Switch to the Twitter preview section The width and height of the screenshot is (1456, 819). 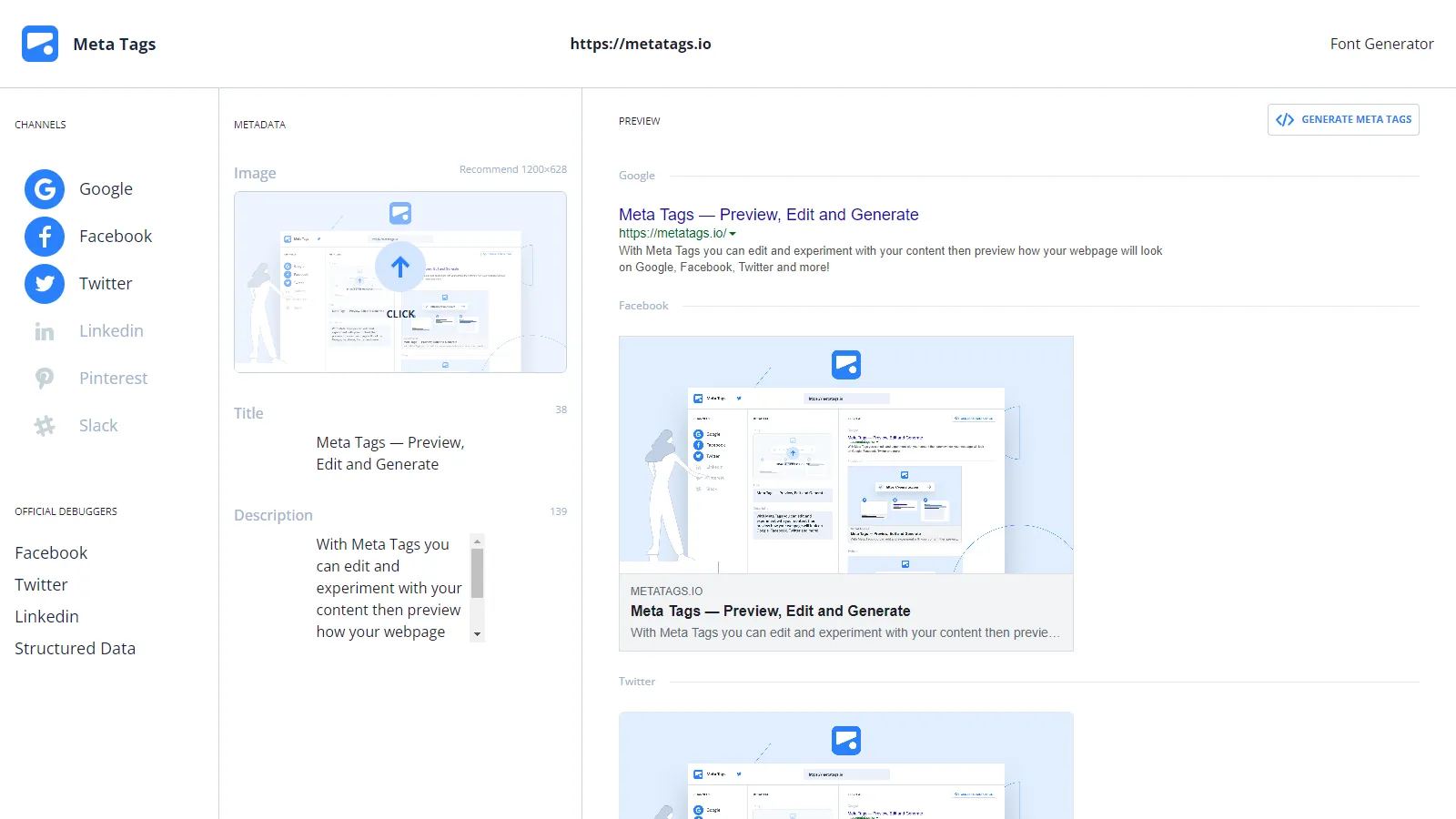click(637, 681)
